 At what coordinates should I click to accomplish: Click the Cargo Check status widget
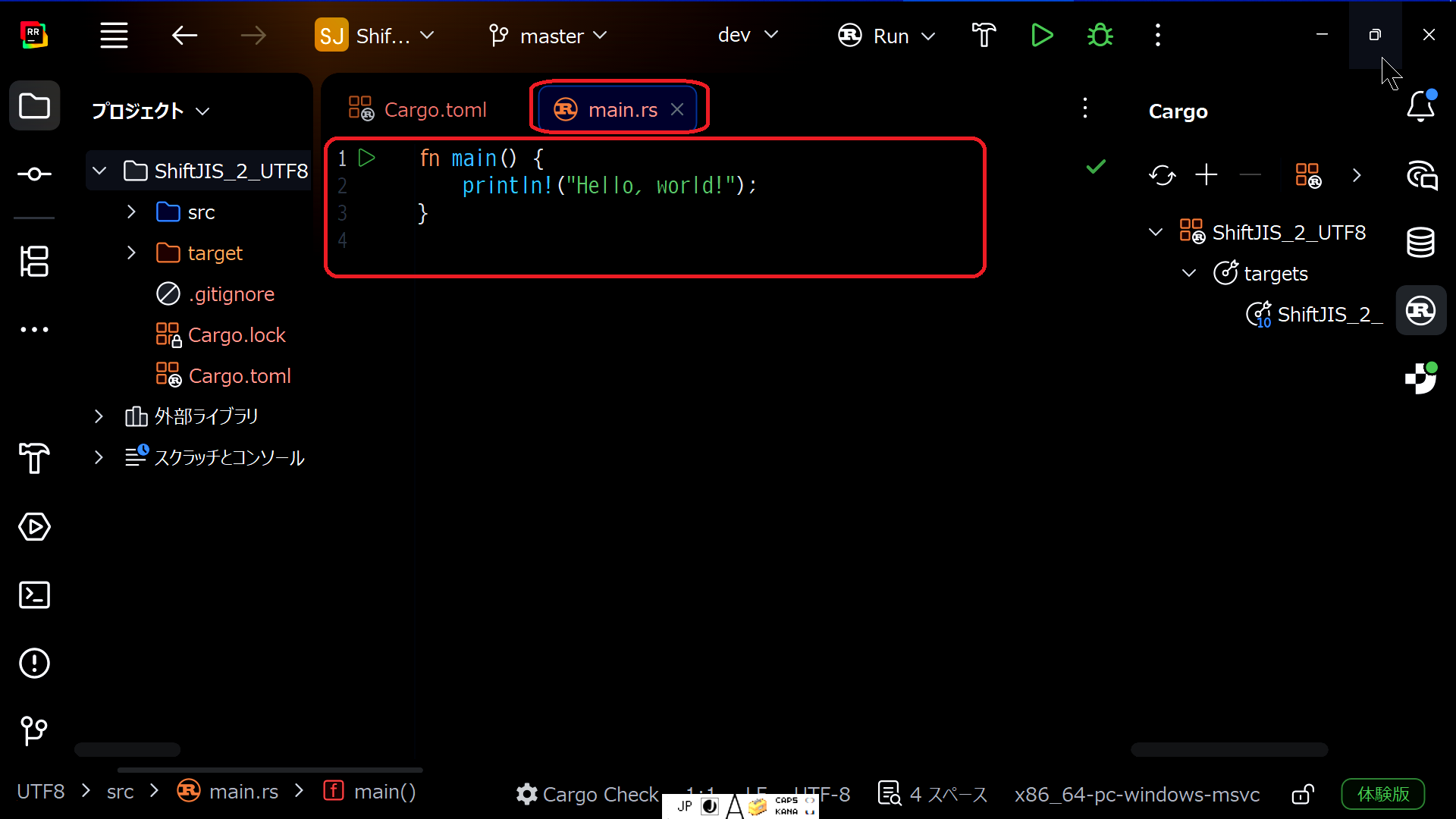pos(588,794)
